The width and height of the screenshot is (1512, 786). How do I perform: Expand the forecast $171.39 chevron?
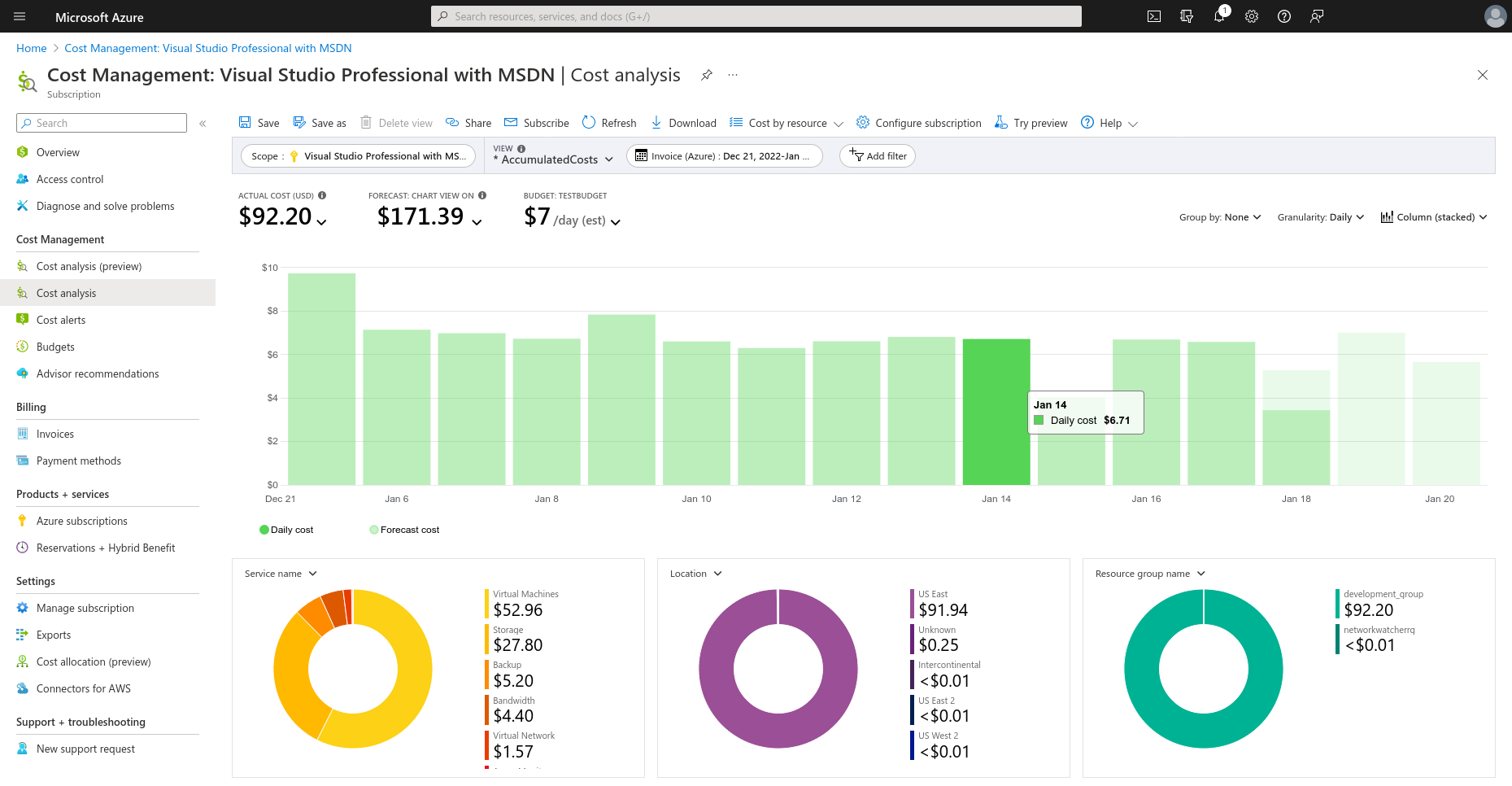coord(477,221)
